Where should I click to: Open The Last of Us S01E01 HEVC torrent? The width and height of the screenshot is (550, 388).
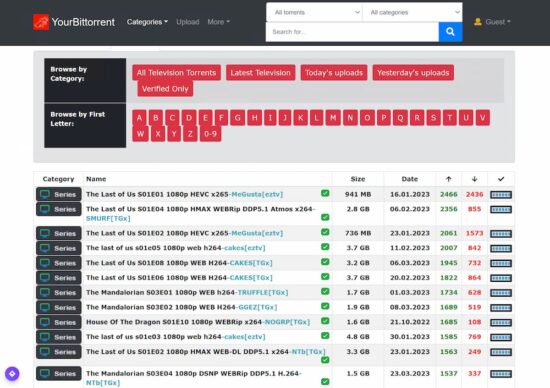(x=185, y=194)
